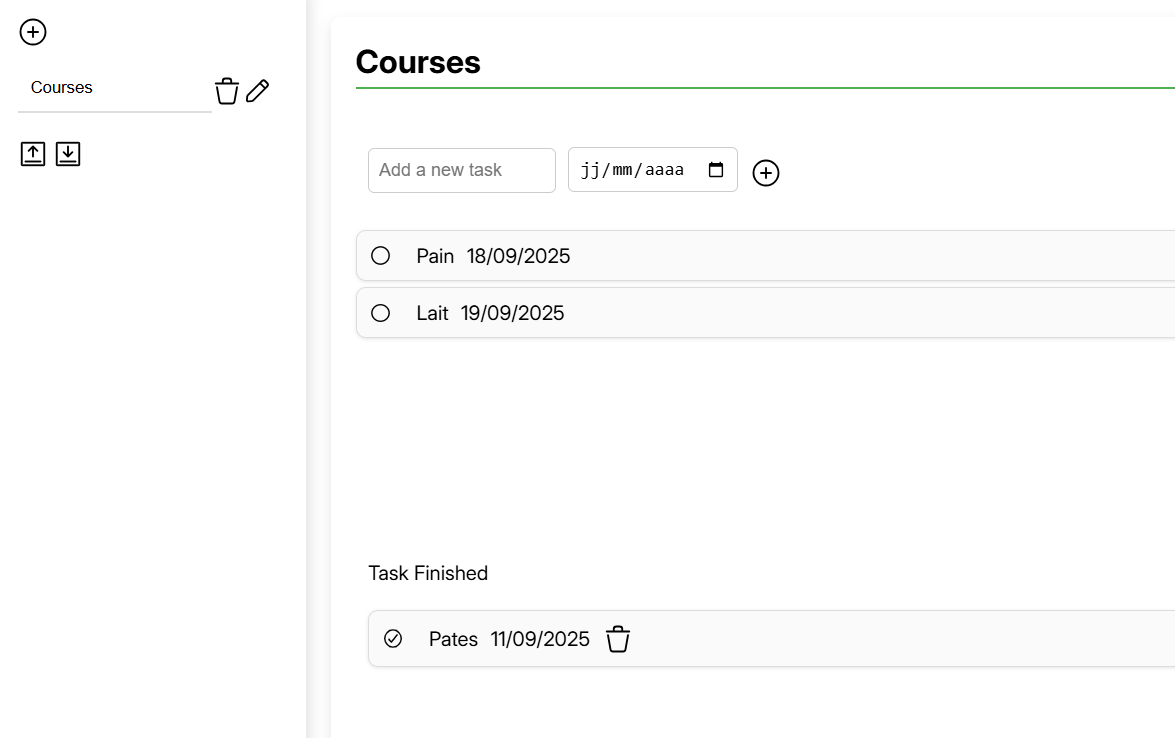Click the Task Finished section label
This screenshot has width=1175, height=738.
[x=428, y=573]
